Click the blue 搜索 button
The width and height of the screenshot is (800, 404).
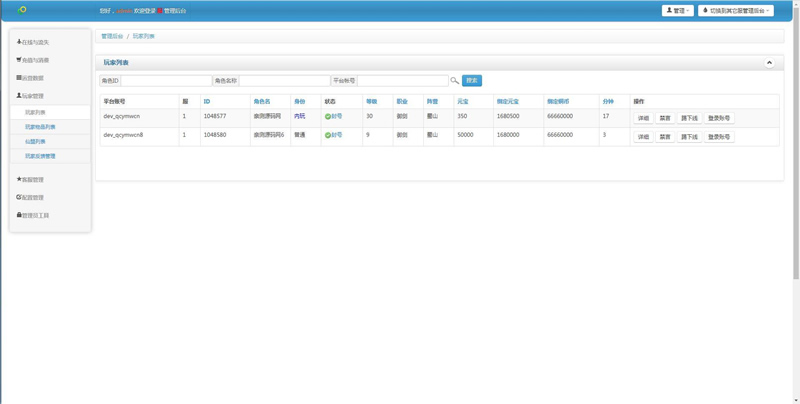472,81
